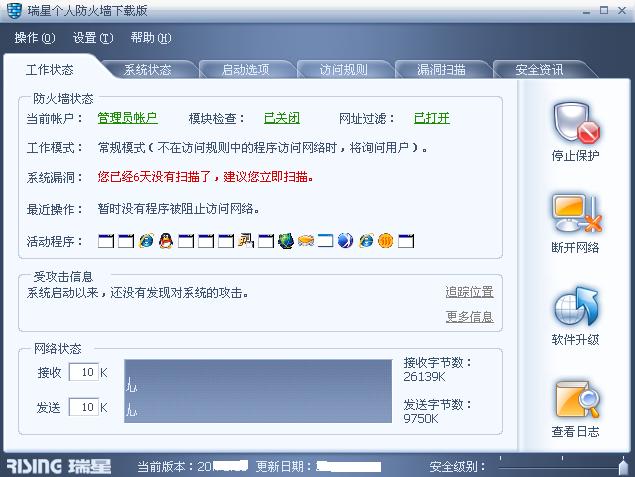This screenshot has width=635, height=477.
Task: Click the network traffic graph area
Action: tap(258, 391)
